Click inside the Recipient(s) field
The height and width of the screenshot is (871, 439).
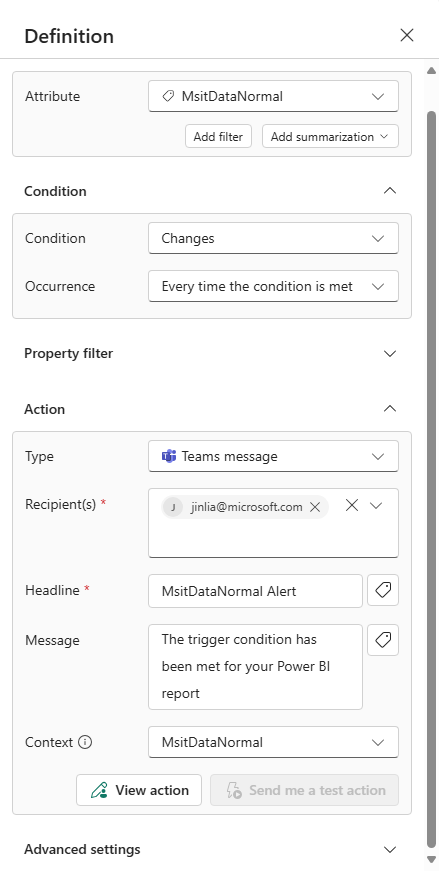(273, 523)
